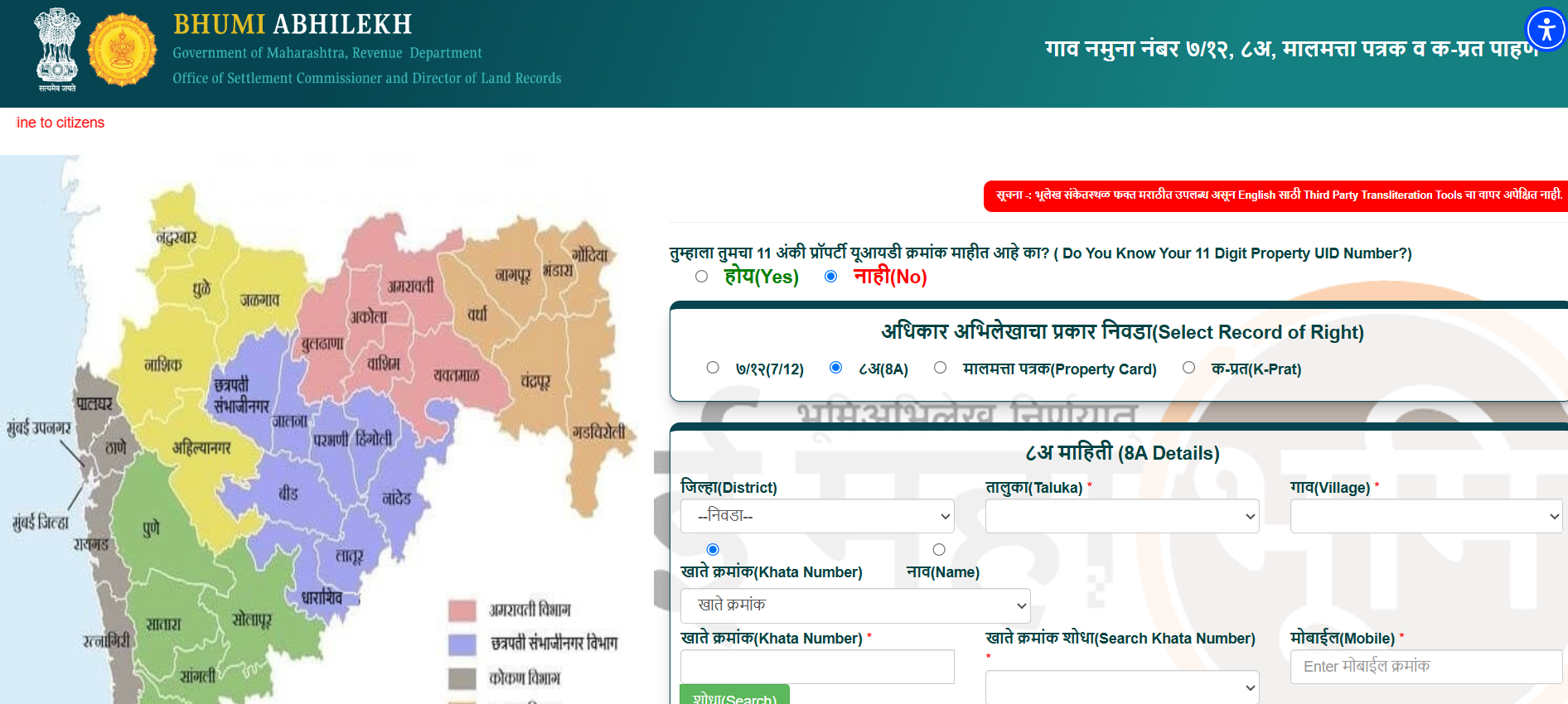Click the BHUMI ABHILEKH site title

point(293,25)
